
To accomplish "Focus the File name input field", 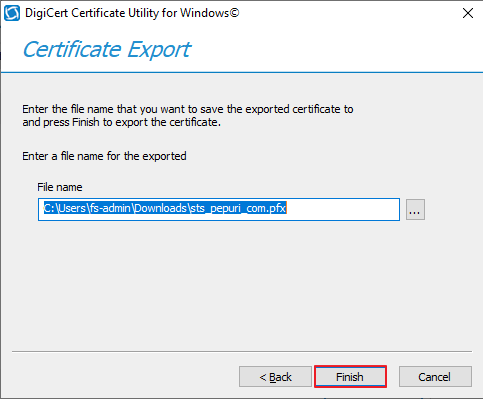I will [x=219, y=209].
